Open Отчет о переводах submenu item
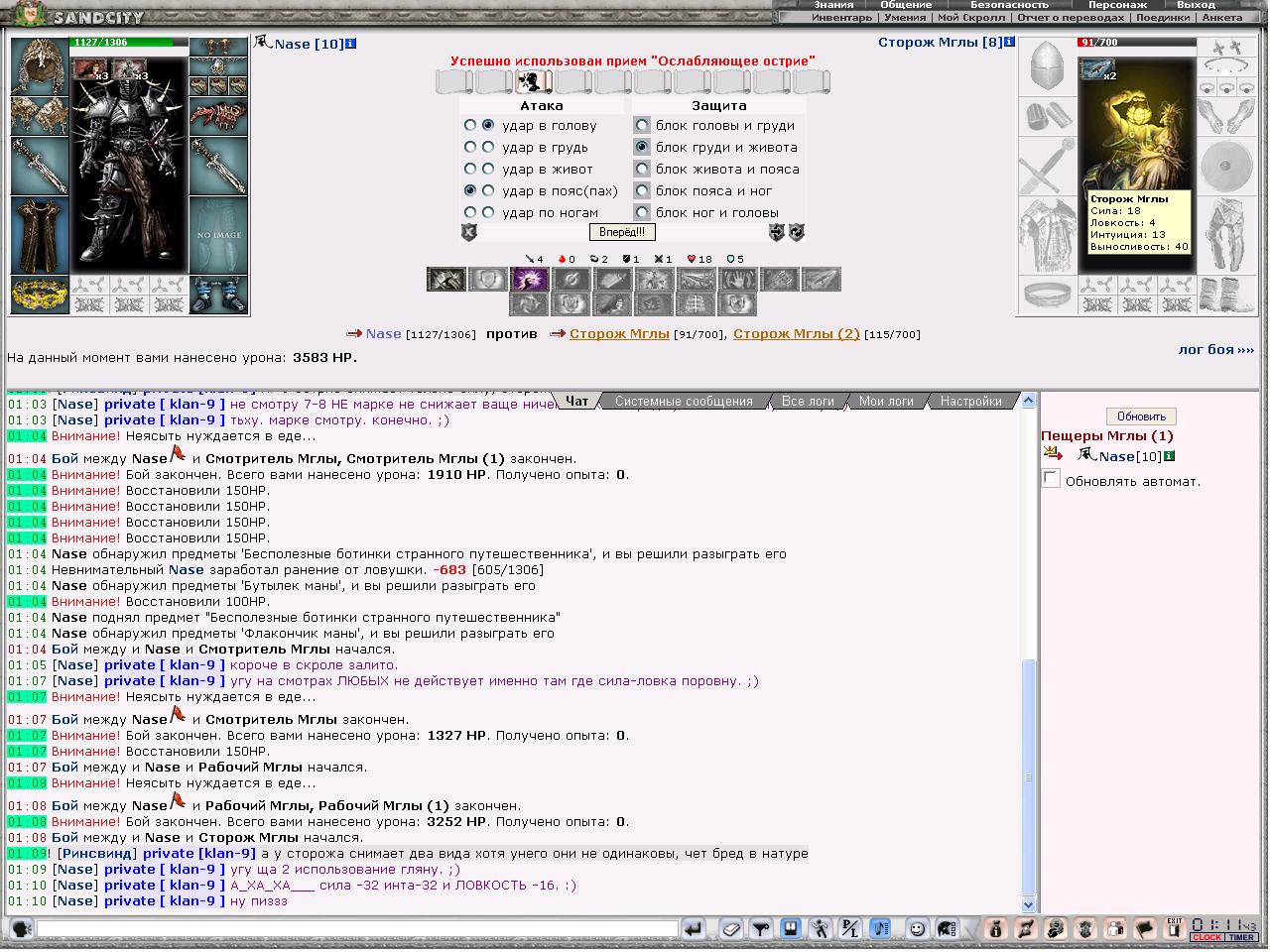1270x952 pixels. point(1071,18)
